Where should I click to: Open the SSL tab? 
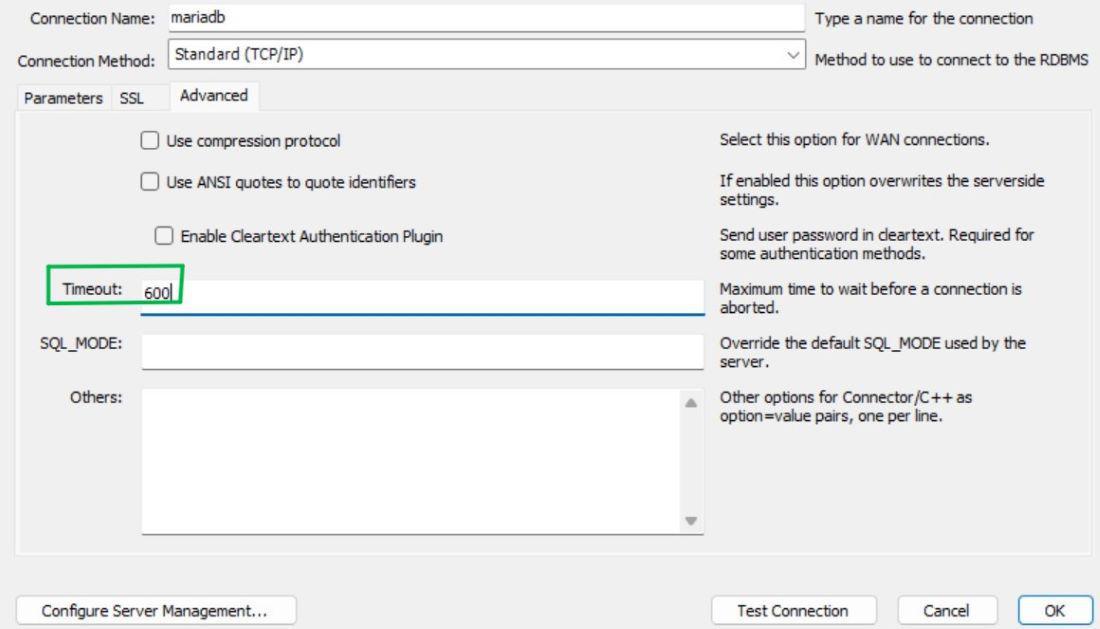(x=132, y=98)
